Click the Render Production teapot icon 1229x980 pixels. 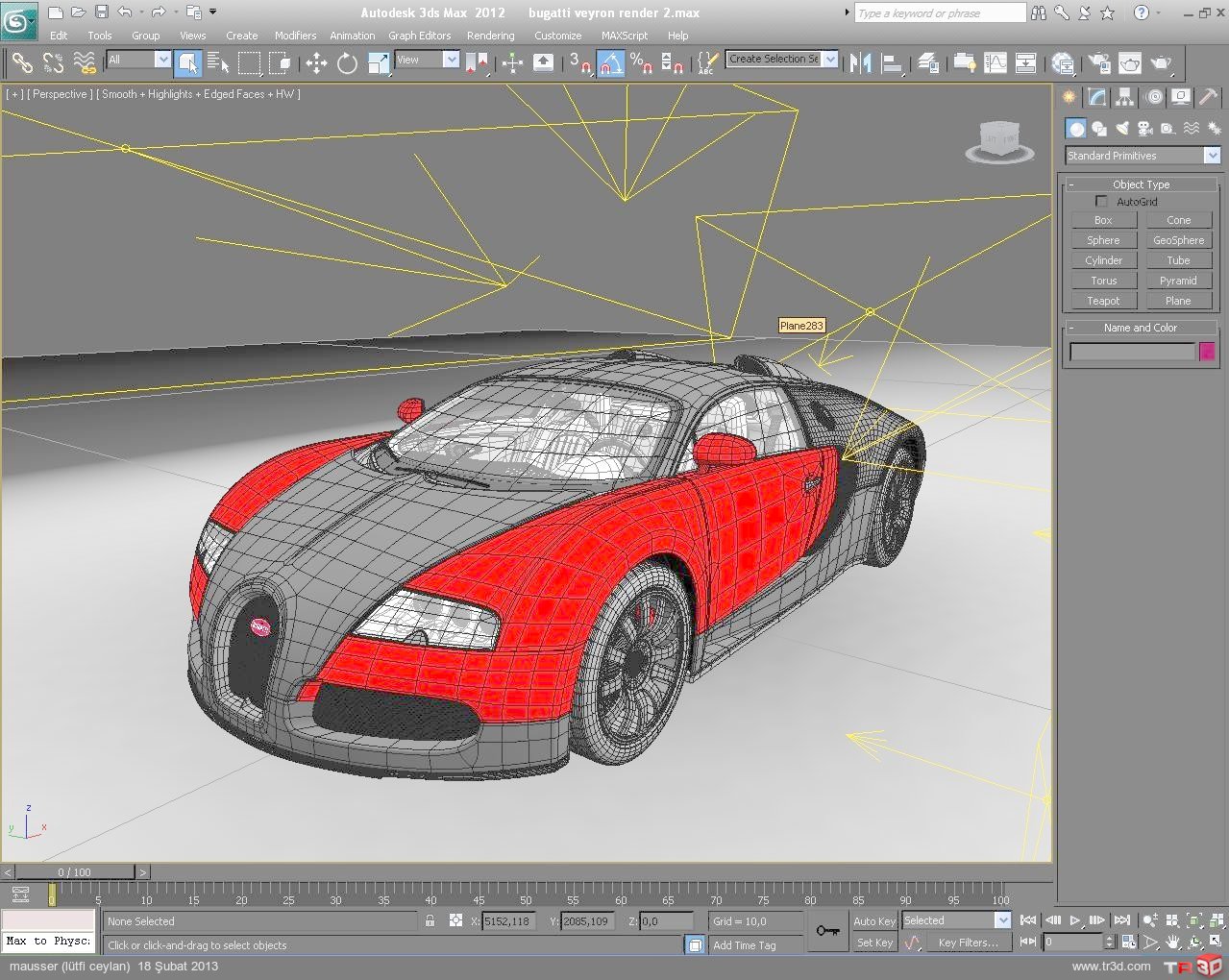[1161, 63]
